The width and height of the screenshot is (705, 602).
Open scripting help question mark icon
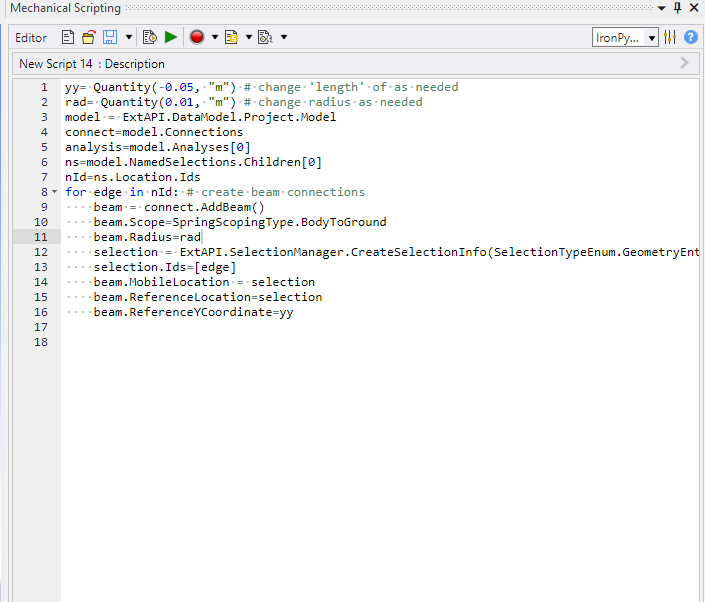pos(691,37)
